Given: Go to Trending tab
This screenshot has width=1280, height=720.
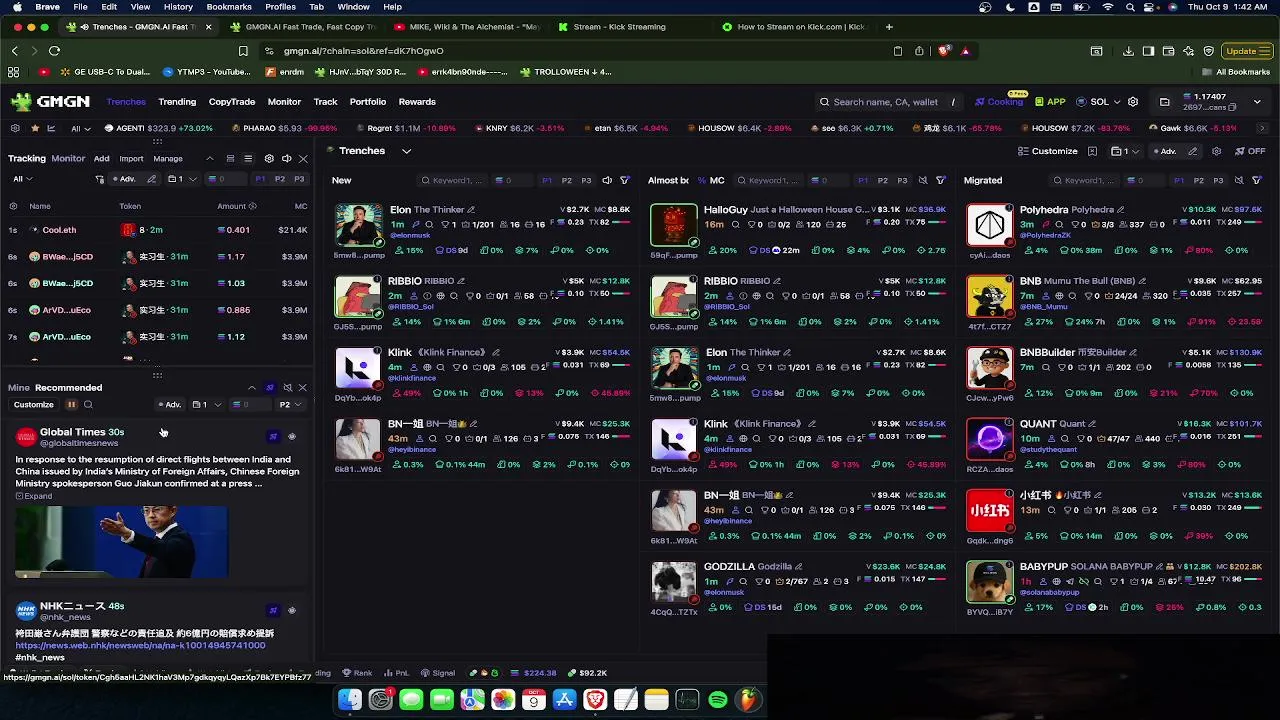Looking at the screenshot, I should click(x=177, y=102).
